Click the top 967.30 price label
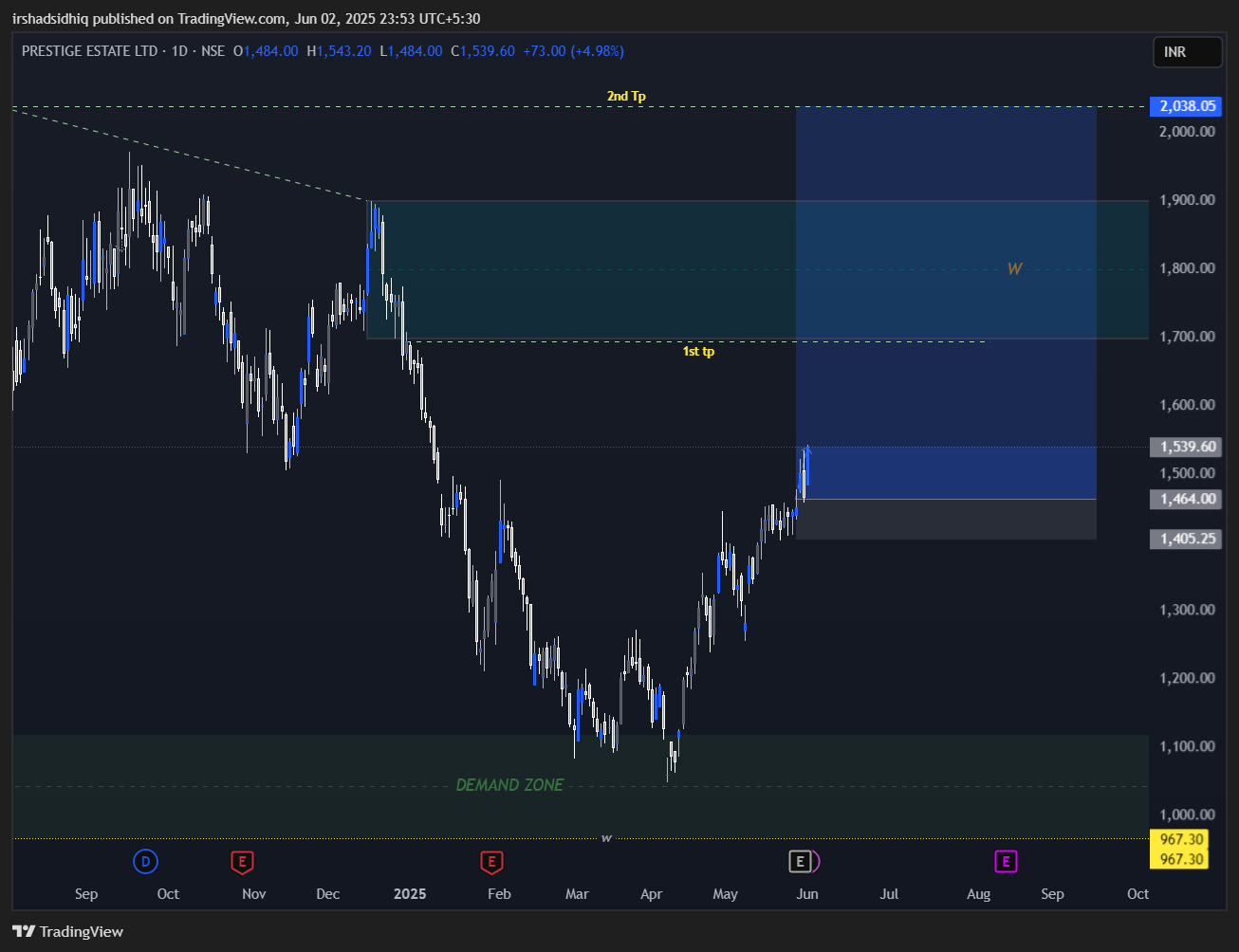 pos(1178,839)
